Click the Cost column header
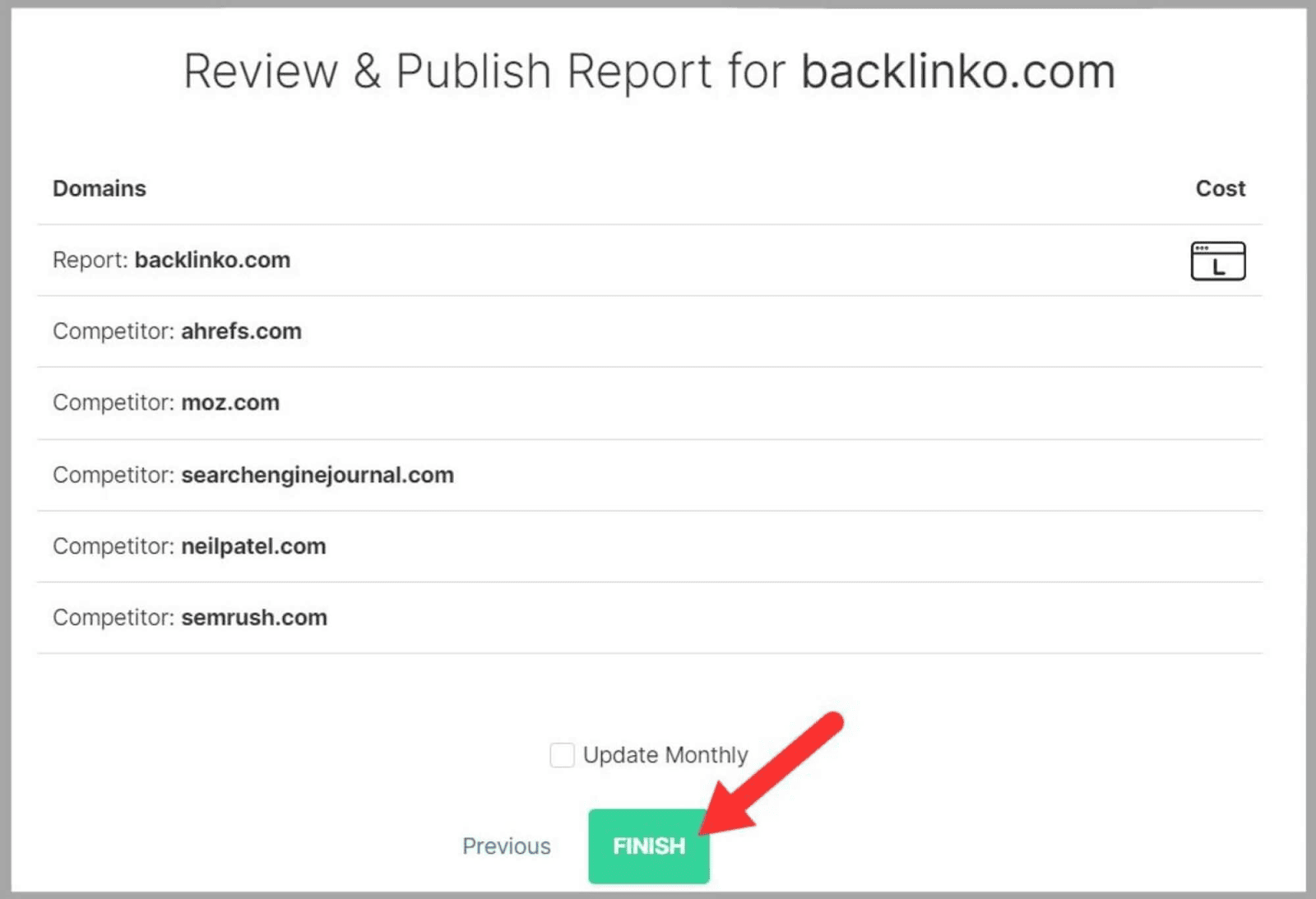 1220,188
